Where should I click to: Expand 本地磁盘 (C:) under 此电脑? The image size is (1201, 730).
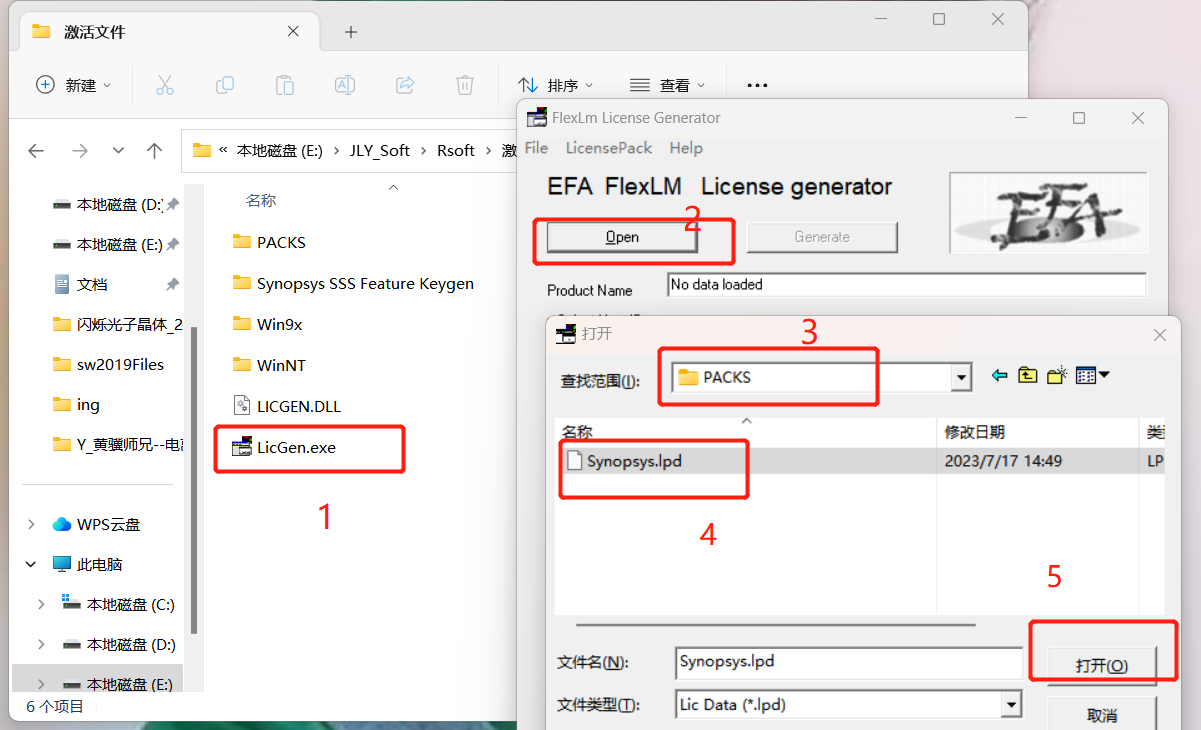point(41,604)
